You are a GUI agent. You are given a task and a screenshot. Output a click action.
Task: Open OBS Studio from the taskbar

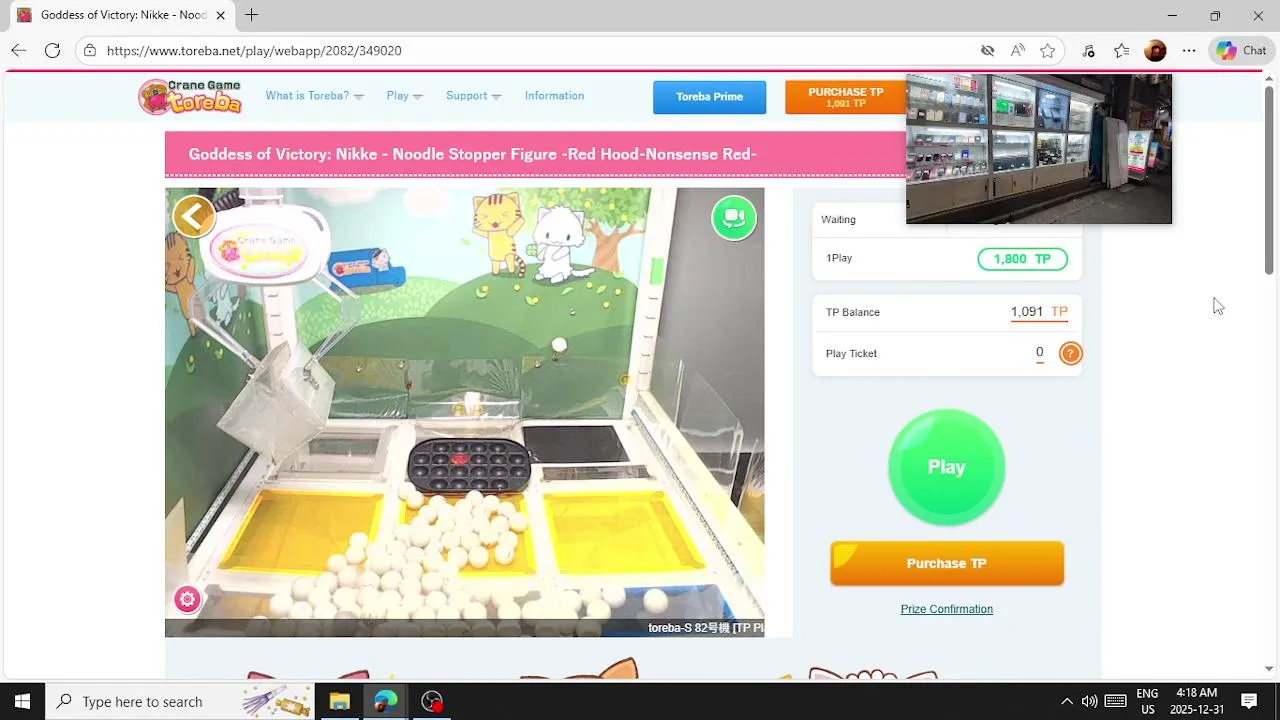coord(432,701)
